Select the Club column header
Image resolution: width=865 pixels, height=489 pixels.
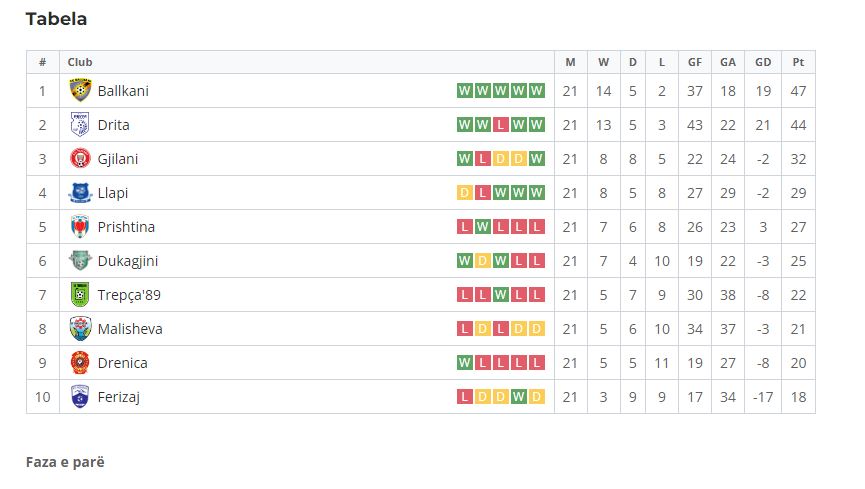tap(79, 62)
